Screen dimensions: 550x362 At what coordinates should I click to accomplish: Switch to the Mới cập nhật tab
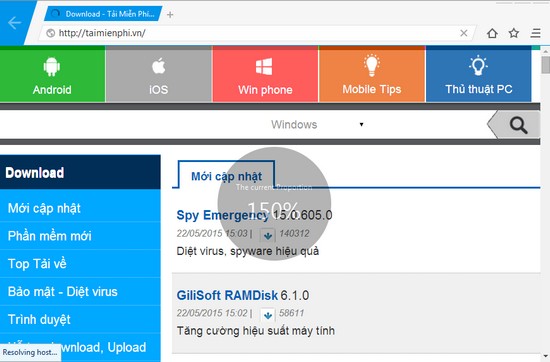(x=227, y=176)
